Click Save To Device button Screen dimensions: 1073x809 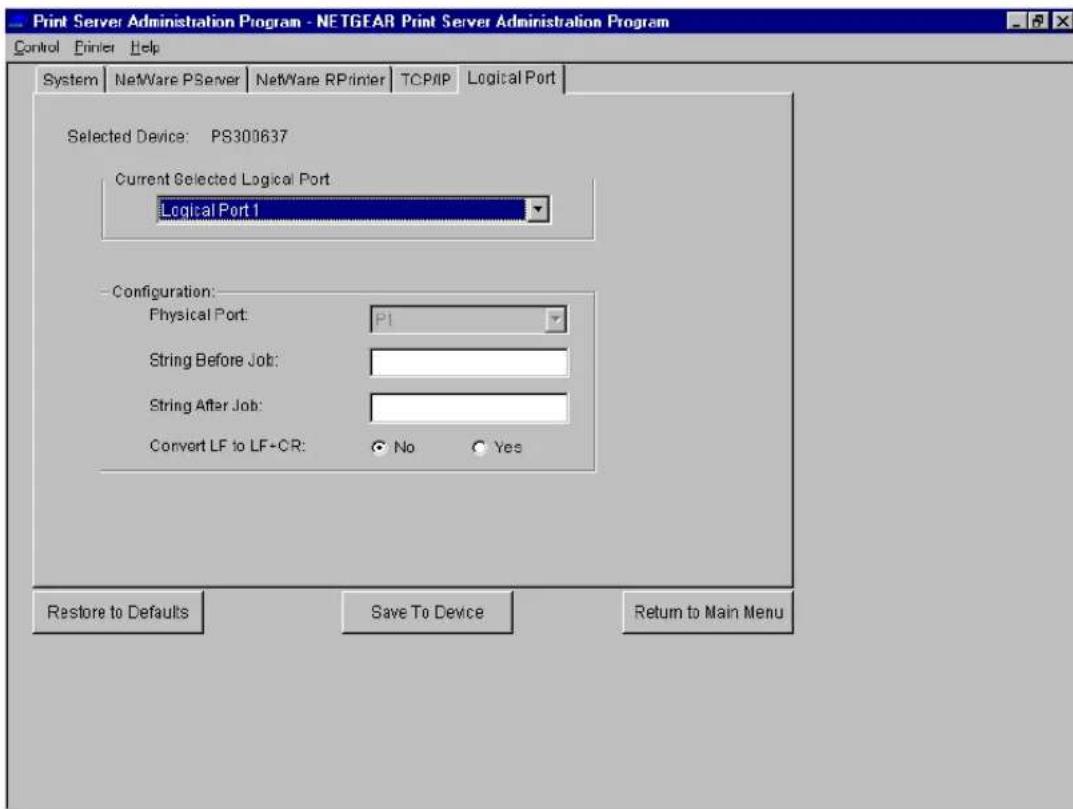pyautogui.click(x=427, y=612)
